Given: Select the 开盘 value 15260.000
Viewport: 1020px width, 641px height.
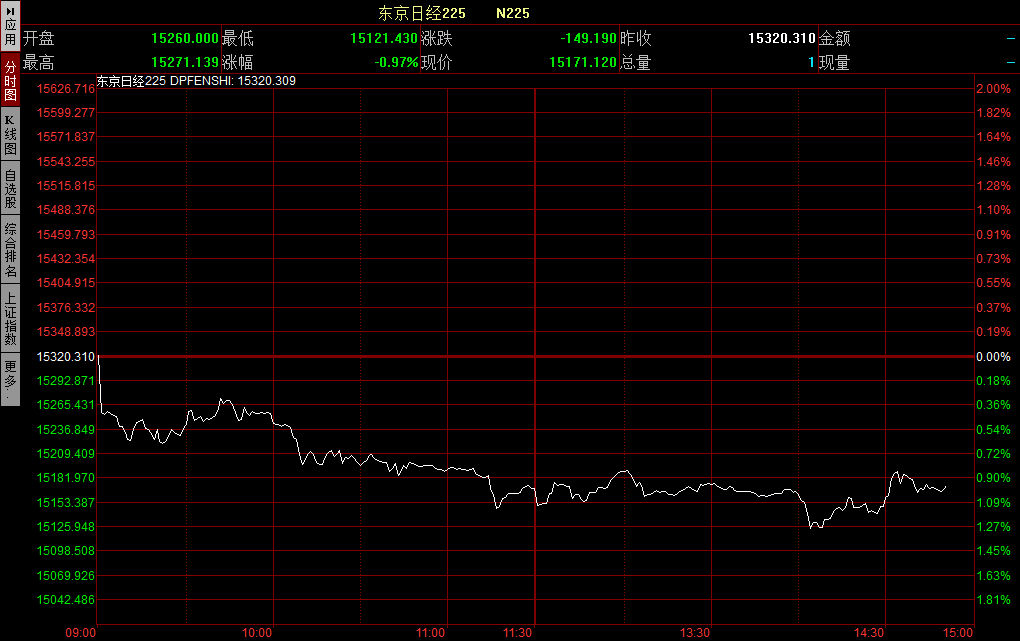Looking at the screenshot, I should click(185, 39).
